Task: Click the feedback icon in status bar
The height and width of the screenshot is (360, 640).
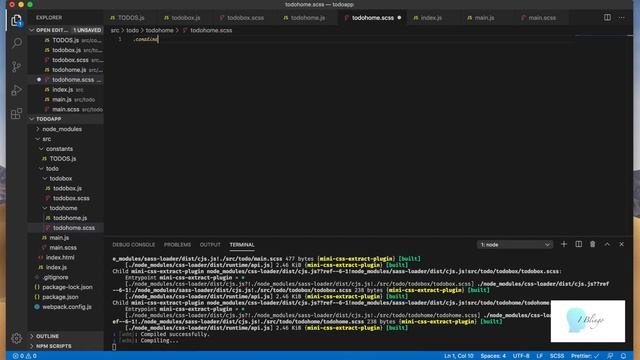Action: click(610, 356)
